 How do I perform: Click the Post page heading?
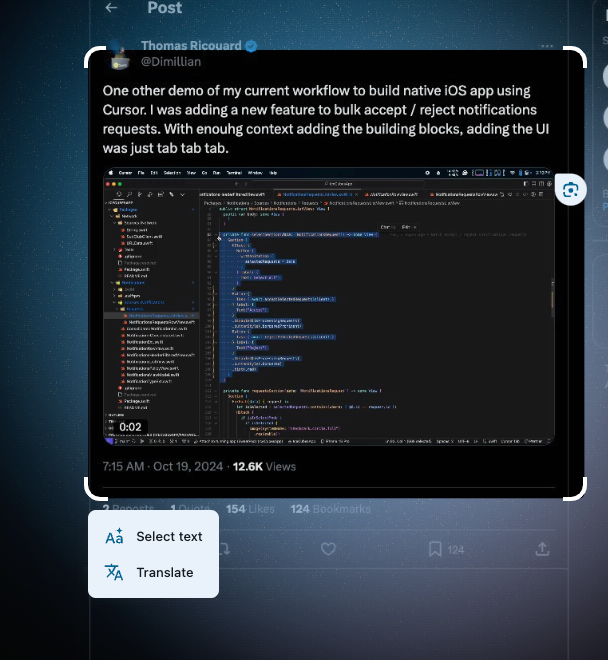point(165,8)
